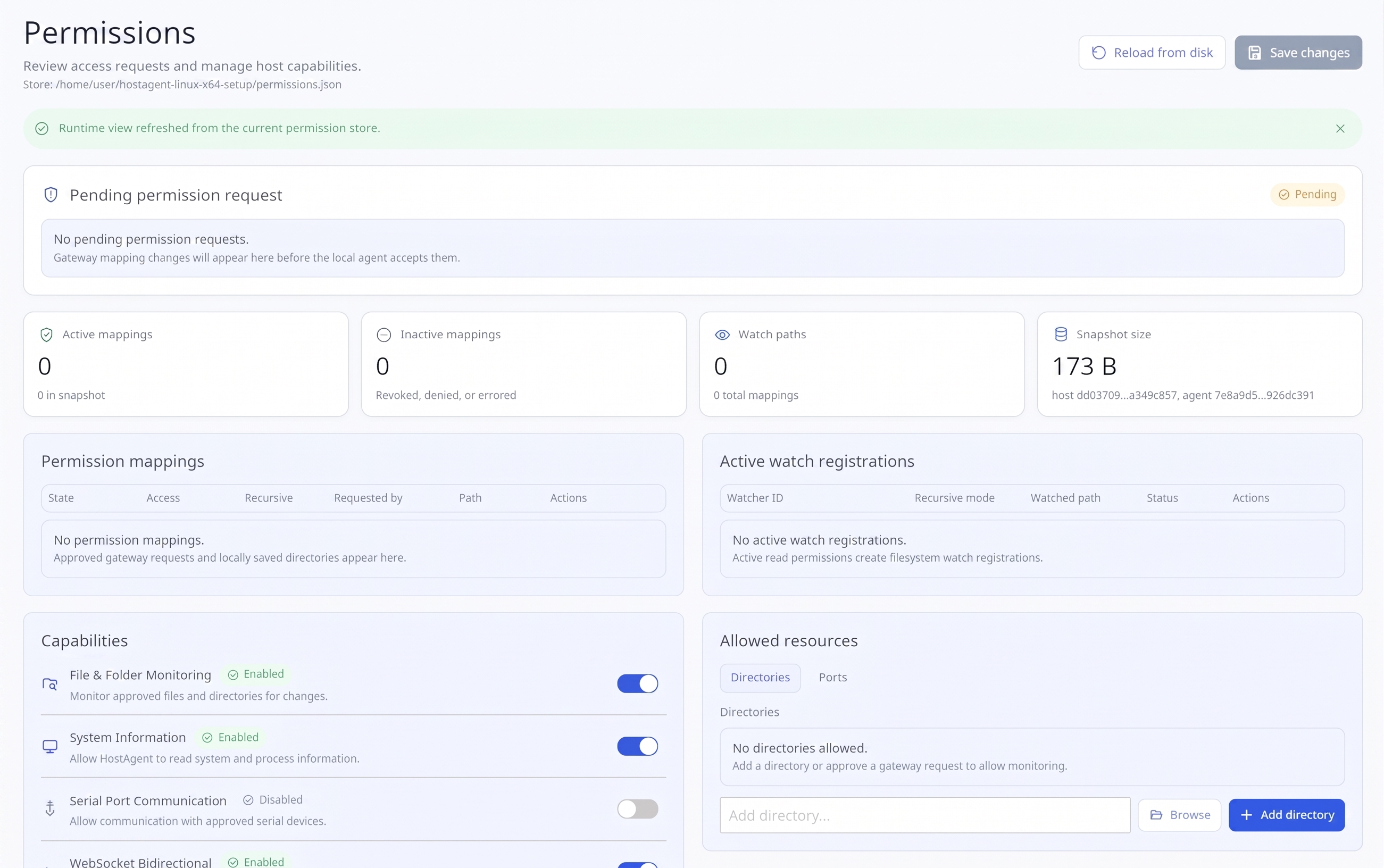1384x868 pixels.
Task: Click the Reload from disk button
Action: point(1152,53)
